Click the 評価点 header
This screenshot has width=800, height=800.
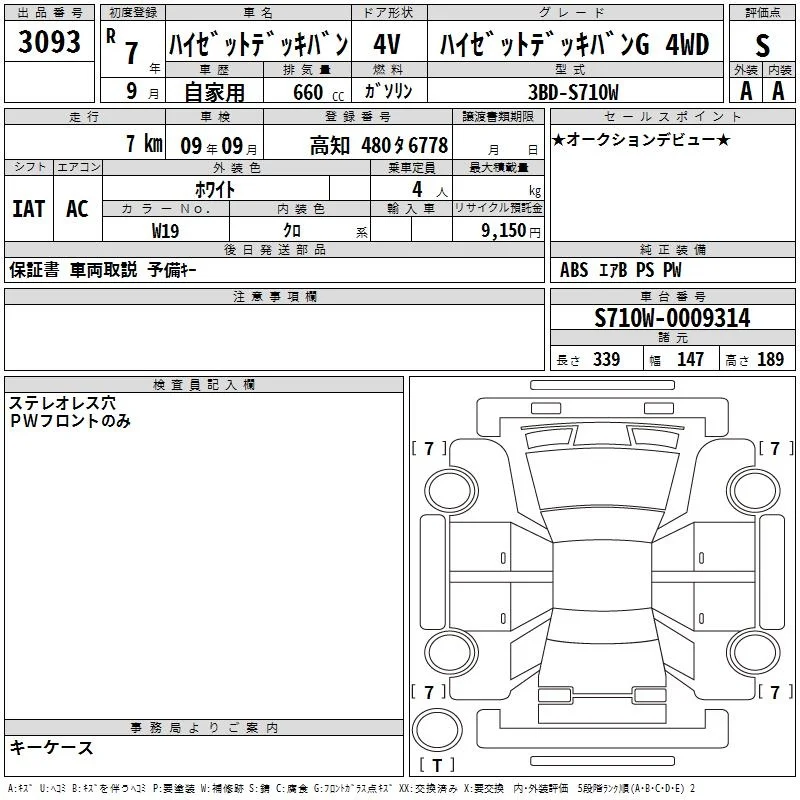[x=762, y=13]
